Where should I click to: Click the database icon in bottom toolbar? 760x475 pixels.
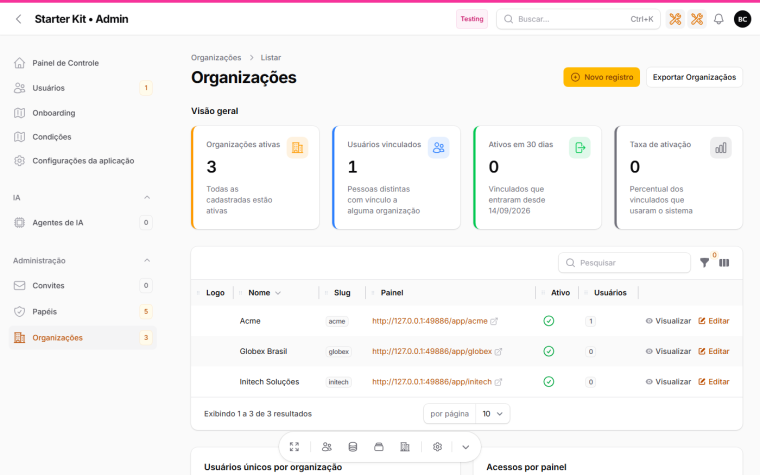353,447
